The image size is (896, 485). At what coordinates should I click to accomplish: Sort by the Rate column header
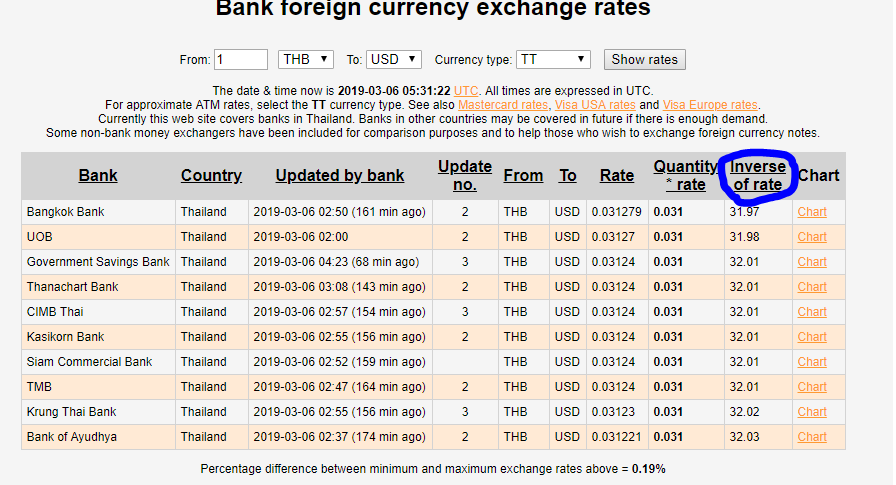coord(617,175)
